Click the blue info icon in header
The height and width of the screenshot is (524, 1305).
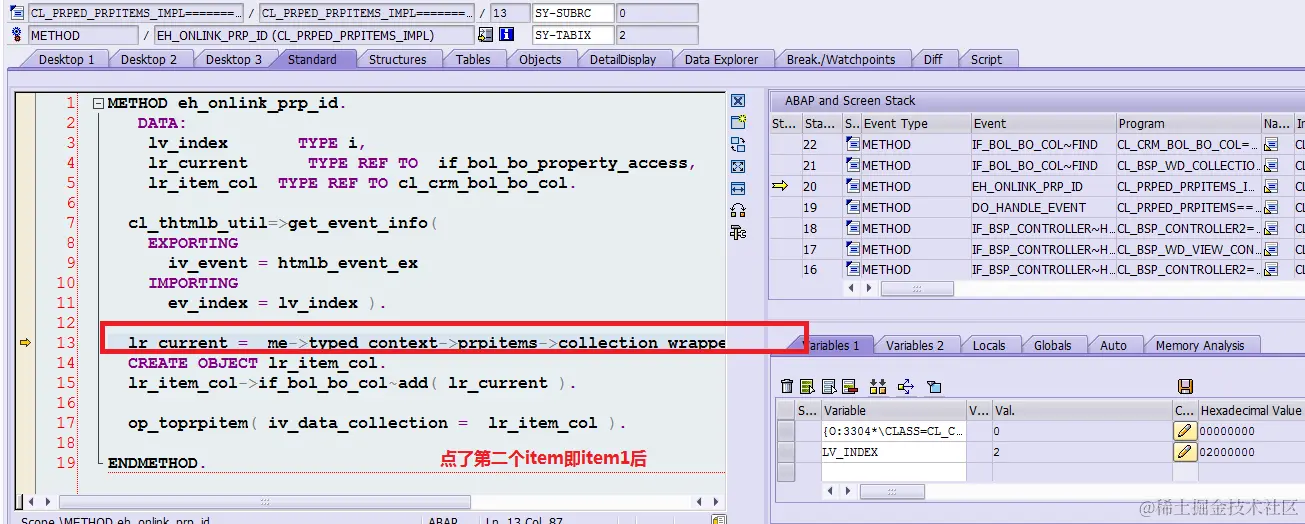[x=506, y=35]
